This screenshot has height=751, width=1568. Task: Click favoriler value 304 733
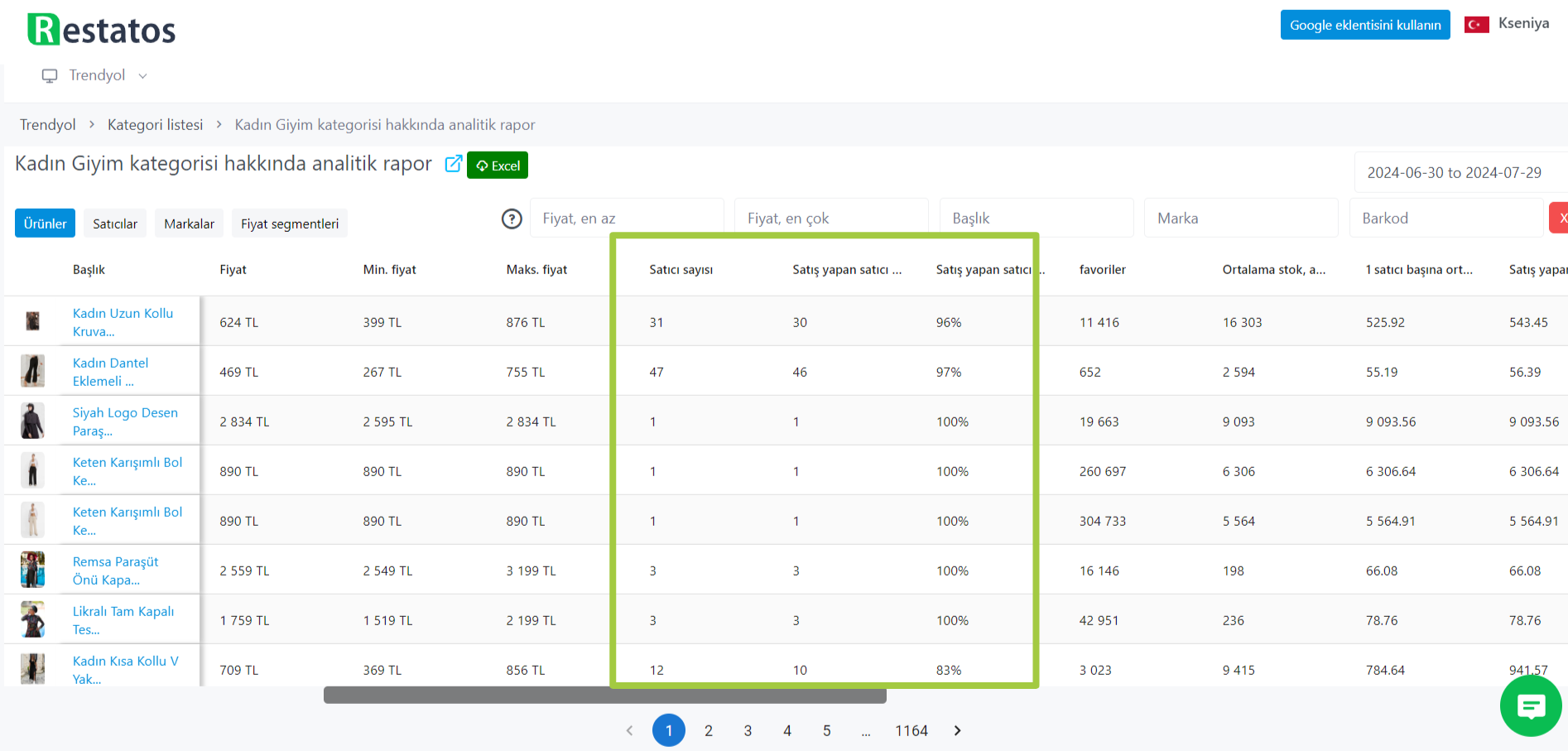click(1102, 521)
